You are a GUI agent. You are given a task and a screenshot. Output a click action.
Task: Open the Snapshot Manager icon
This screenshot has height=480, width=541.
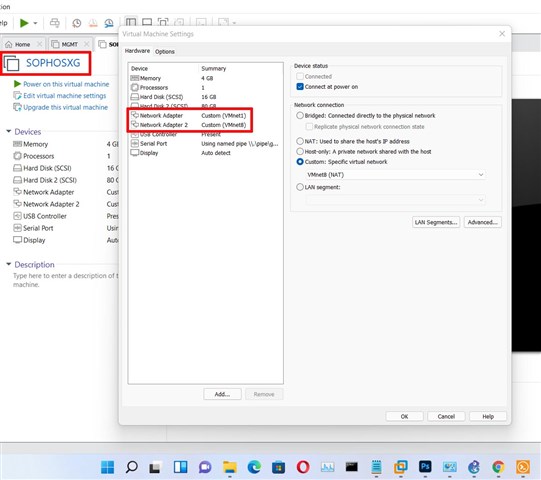tap(109, 23)
